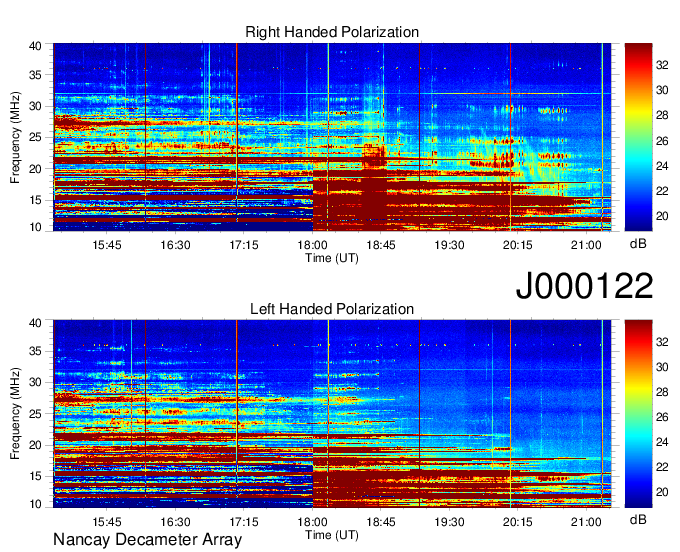
Task: Click the 20:15 tick label on the top plot
Action: (517, 245)
